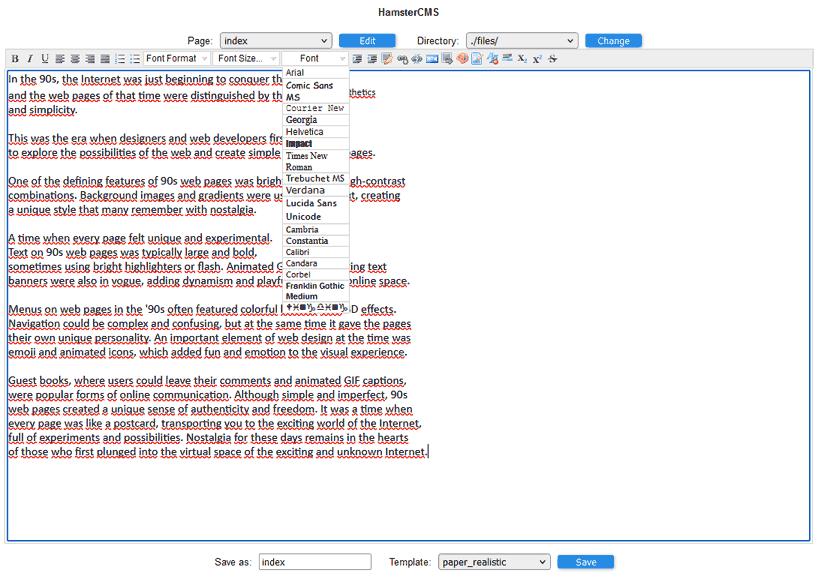The height and width of the screenshot is (576, 818).
Task: Insert a numbered list
Action: 120,59
